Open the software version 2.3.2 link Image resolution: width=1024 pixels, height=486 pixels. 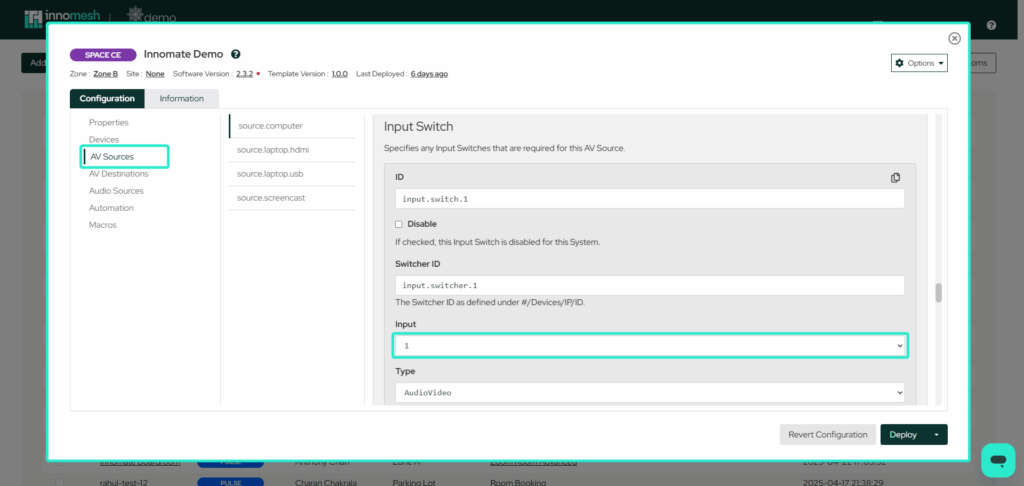pyautogui.click(x=244, y=74)
